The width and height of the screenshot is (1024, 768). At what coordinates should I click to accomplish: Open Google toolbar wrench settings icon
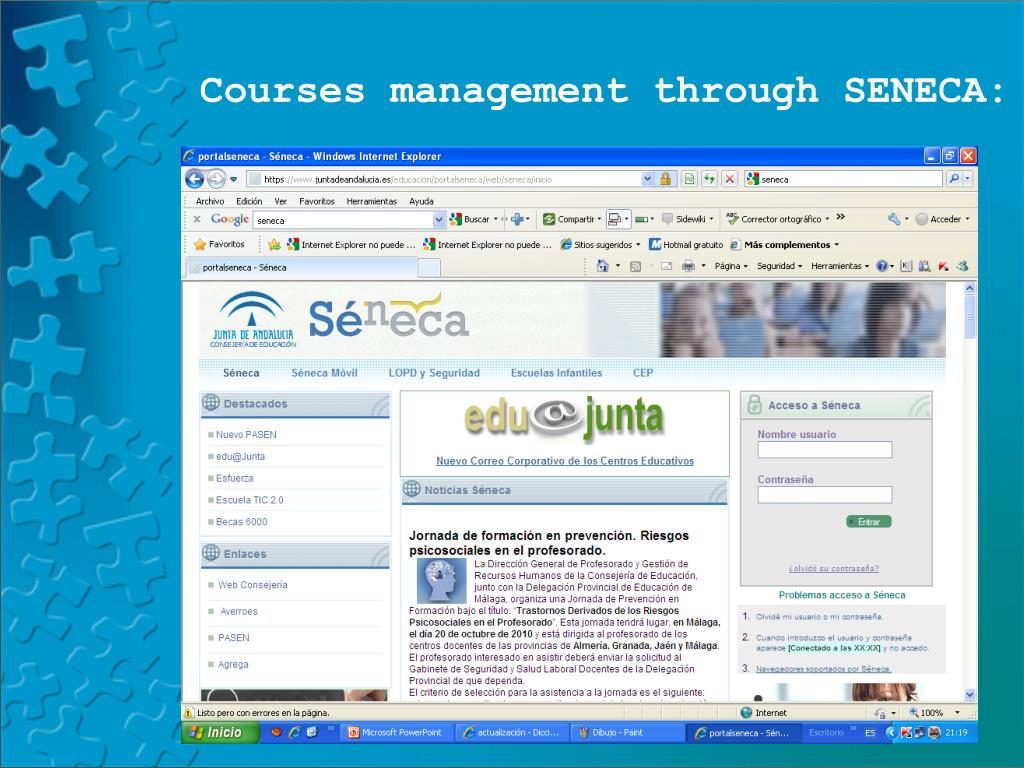point(894,219)
